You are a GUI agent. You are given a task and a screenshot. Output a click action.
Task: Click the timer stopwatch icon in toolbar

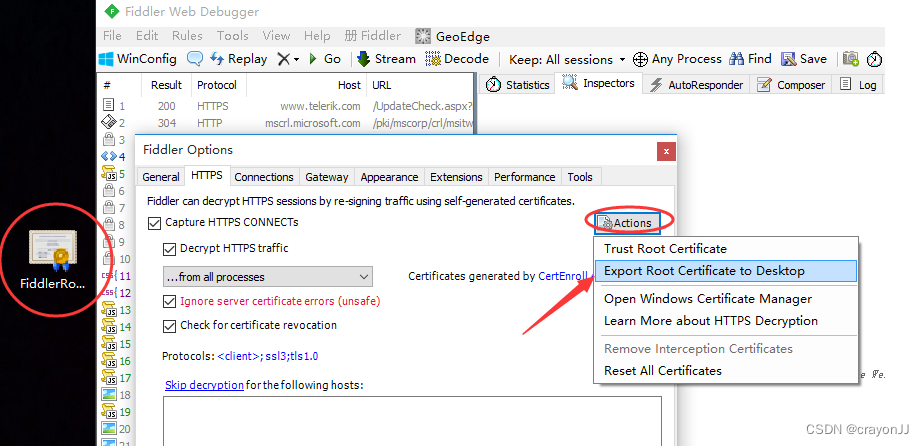pyautogui.click(x=875, y=59)
